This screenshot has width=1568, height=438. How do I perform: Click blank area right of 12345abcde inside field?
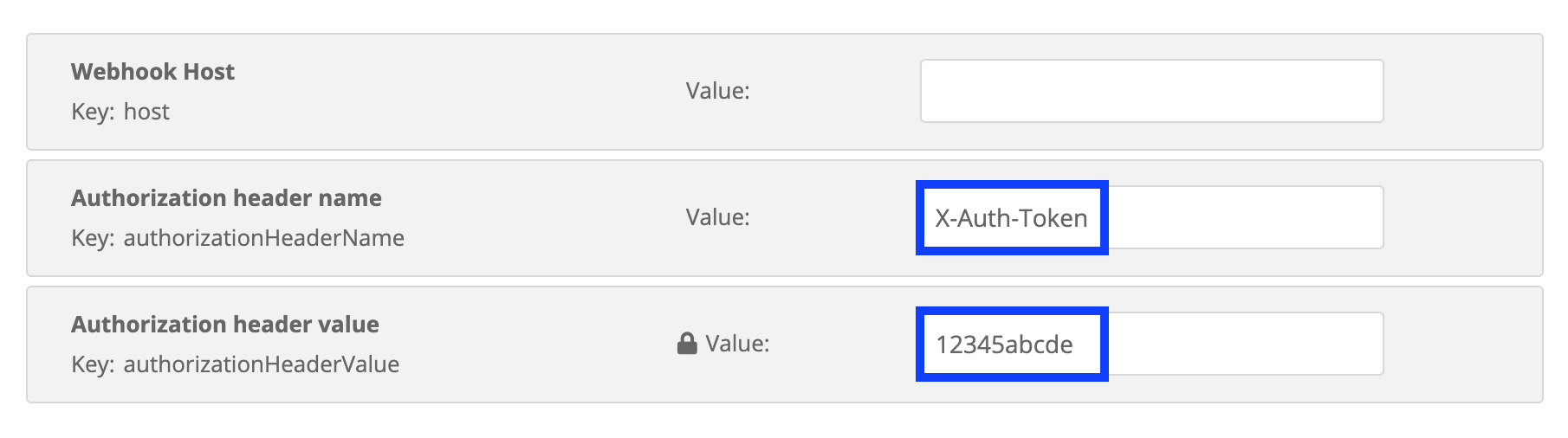(x=1243, y=344)
